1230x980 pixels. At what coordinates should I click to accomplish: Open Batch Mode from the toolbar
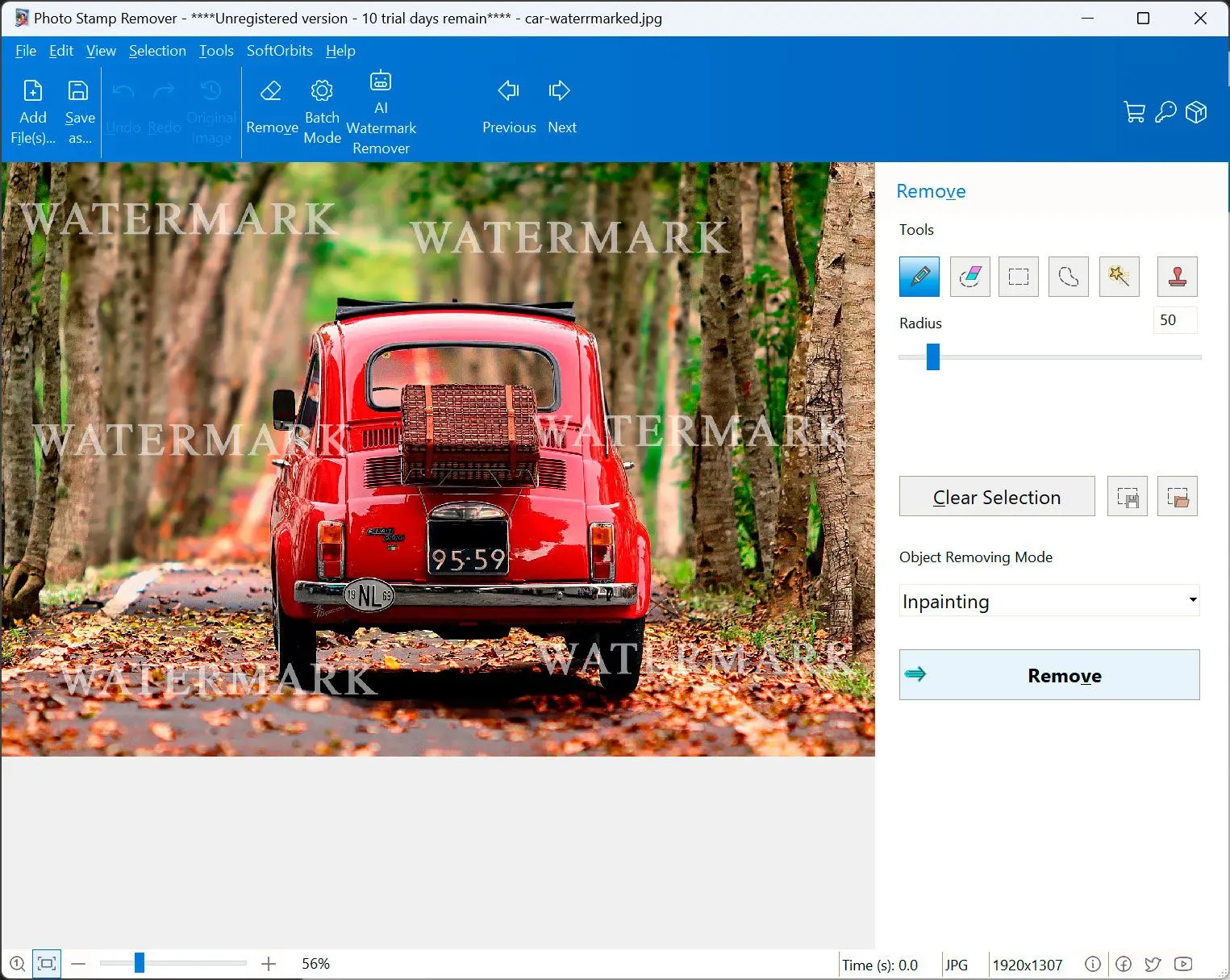pos(322,112)
